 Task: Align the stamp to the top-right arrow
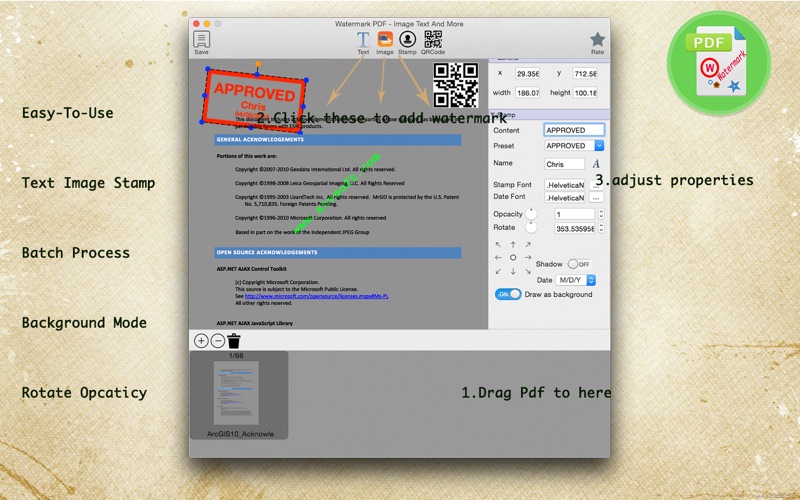[528, 245]
